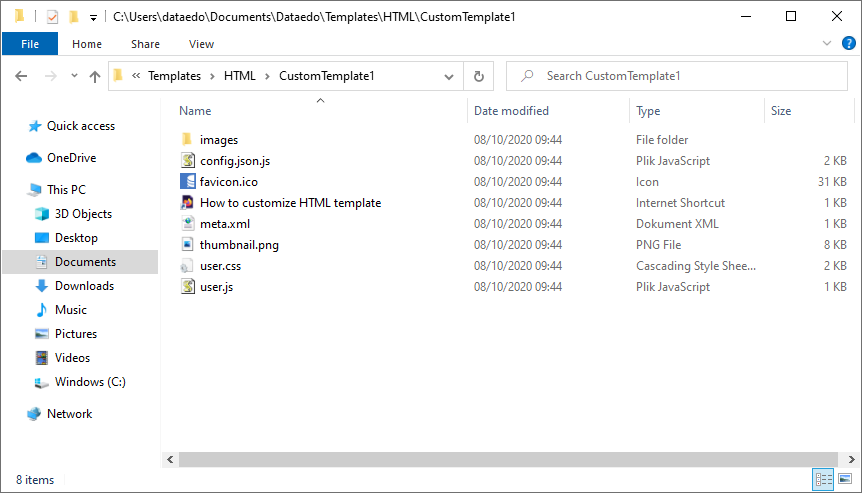Click the Up one level arrow
This screenshot has height=493, width=862.
coord(95,76)
